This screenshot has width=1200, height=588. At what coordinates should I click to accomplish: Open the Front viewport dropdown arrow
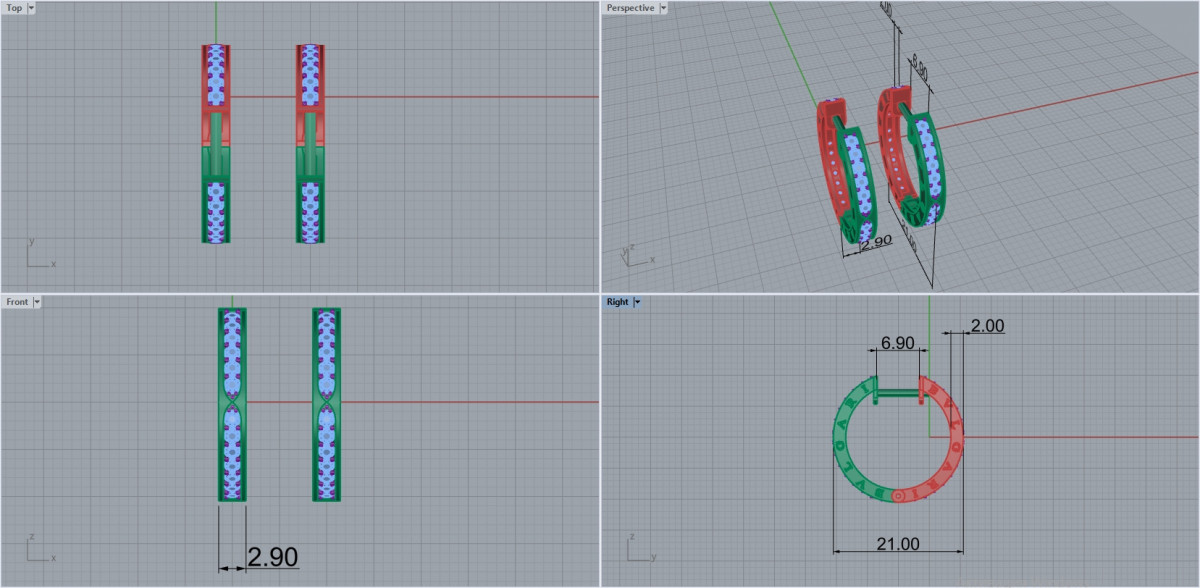point(36,301)
